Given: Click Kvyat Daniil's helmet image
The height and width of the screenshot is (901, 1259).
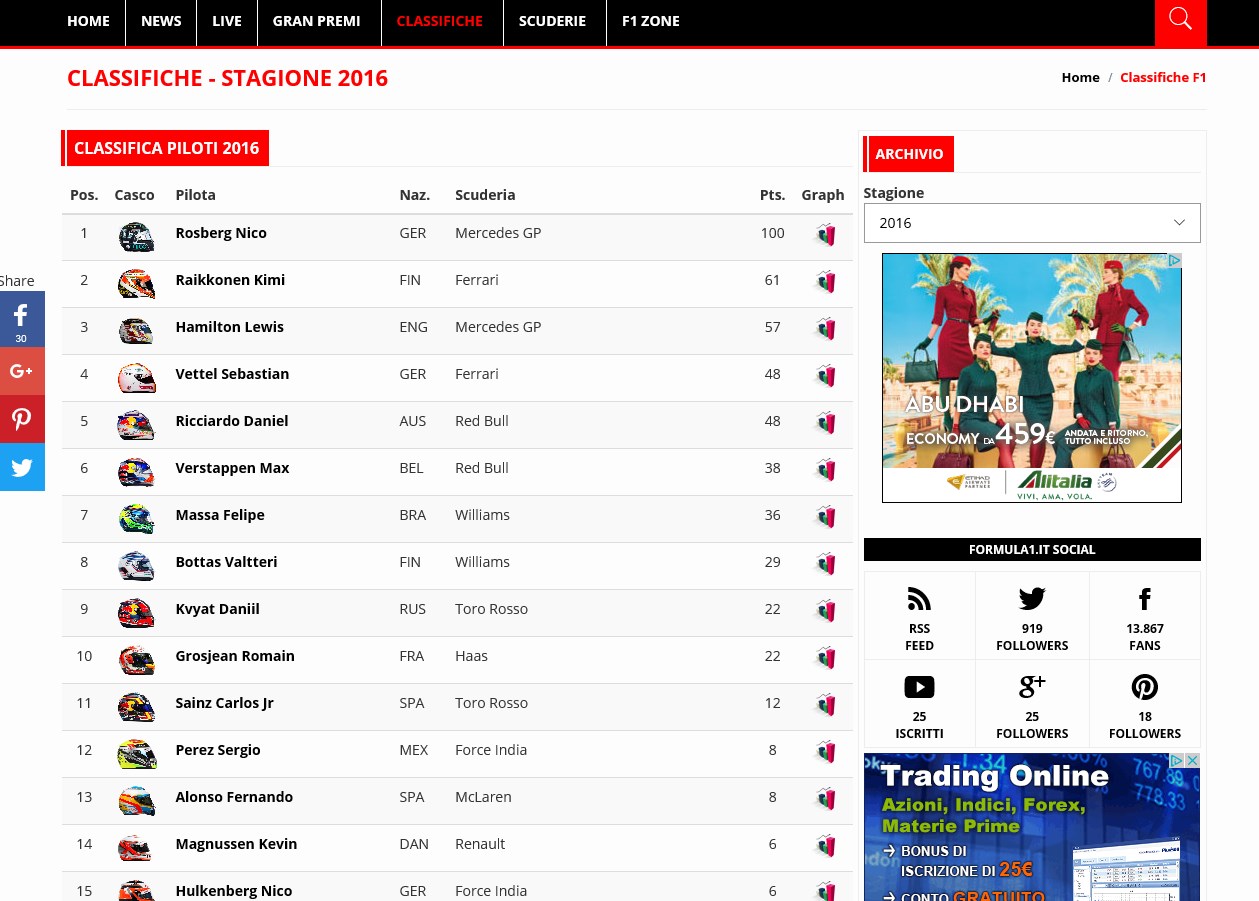Looking at the screenshot, I should click(x=136, y=613).
